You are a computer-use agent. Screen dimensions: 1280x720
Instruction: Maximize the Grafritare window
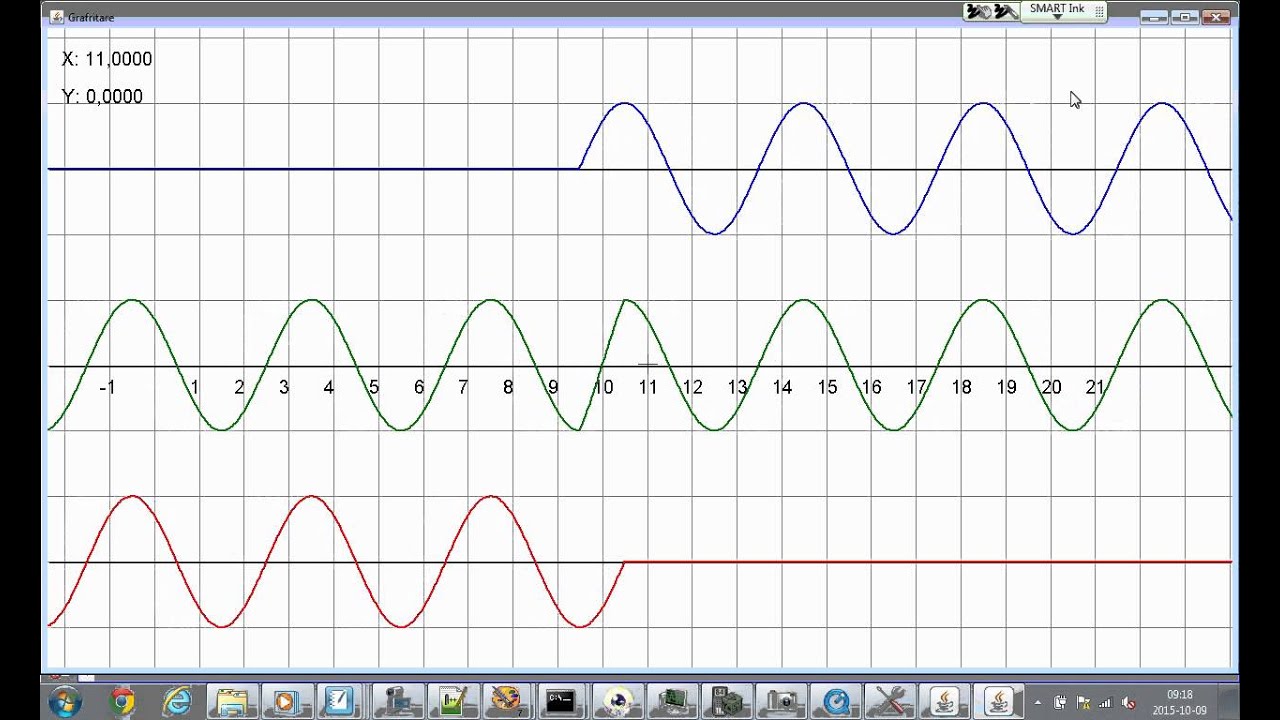[1184, 16]
